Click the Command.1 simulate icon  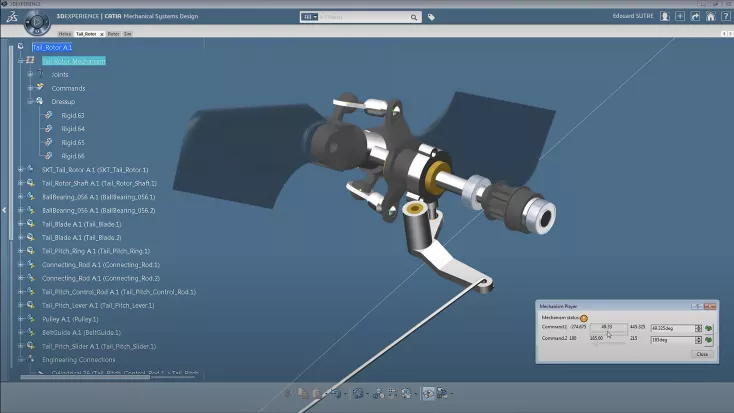708,328
